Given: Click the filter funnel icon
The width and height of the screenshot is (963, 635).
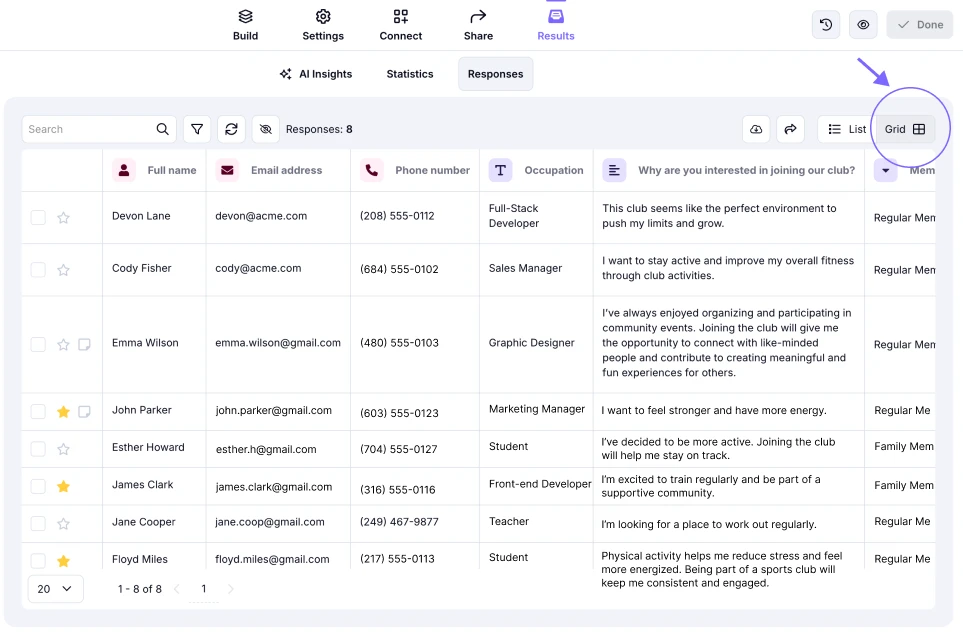Looking at the screenshot, I should pyautogui.click(x=197, y=129).
